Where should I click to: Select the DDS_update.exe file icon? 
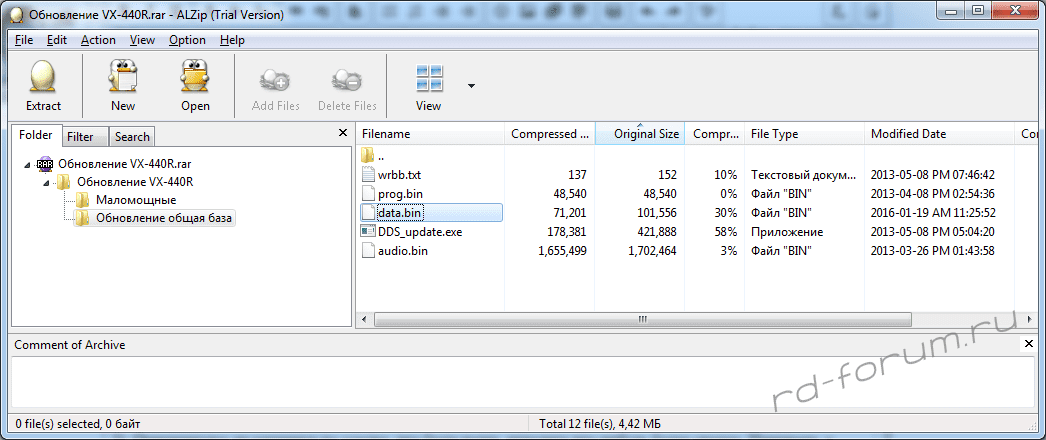coord(367,232)
